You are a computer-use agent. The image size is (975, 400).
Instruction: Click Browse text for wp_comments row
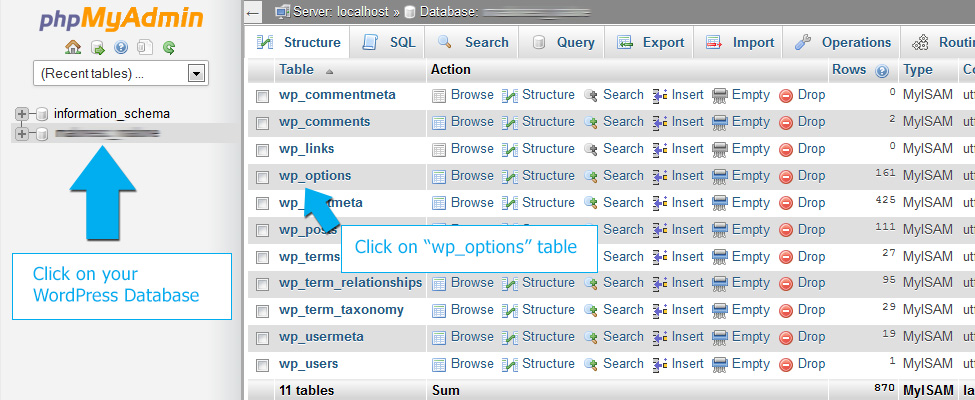472,121
